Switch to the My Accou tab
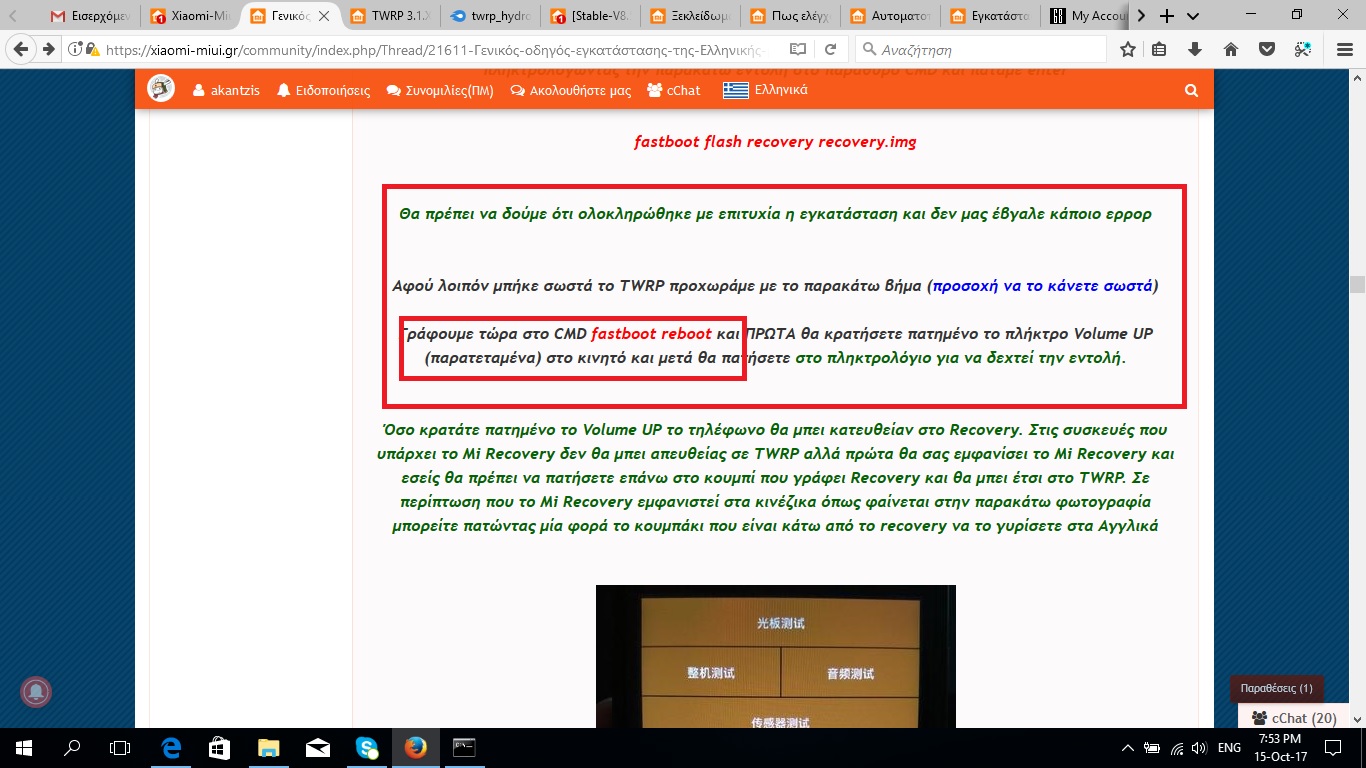The image size is (1366, 768). point(1087,16)
